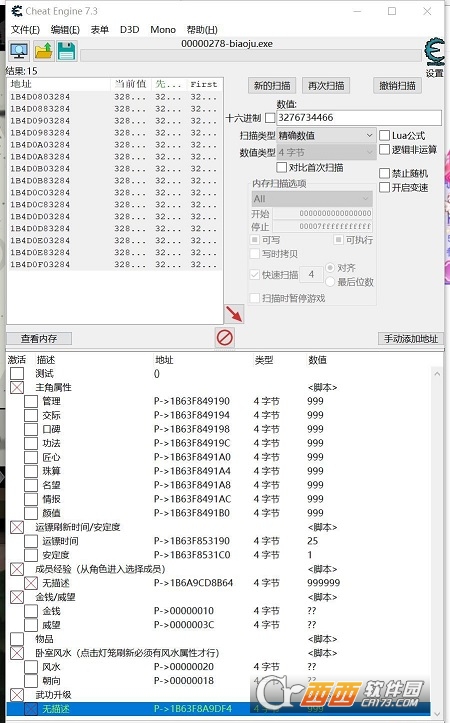Click the 数值 input field

click(359, 118)
